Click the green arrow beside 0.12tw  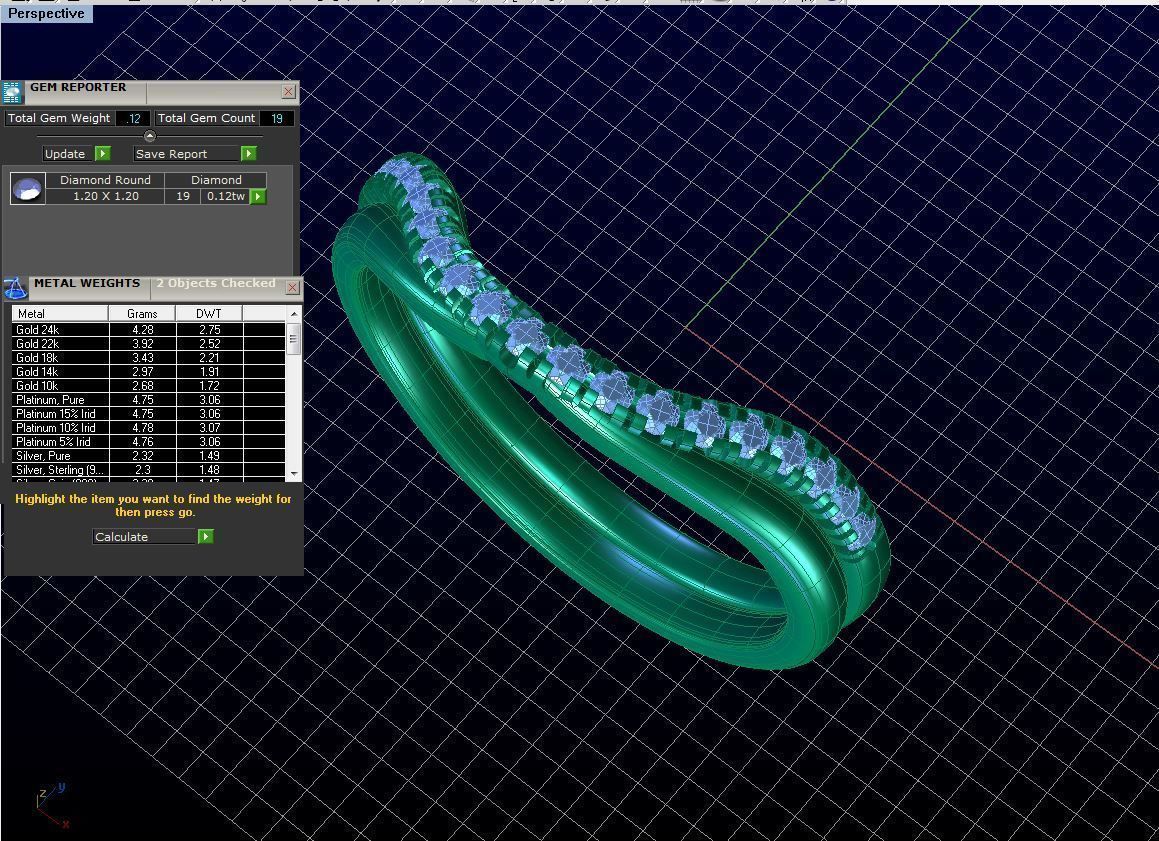click(x=258, y=197)
